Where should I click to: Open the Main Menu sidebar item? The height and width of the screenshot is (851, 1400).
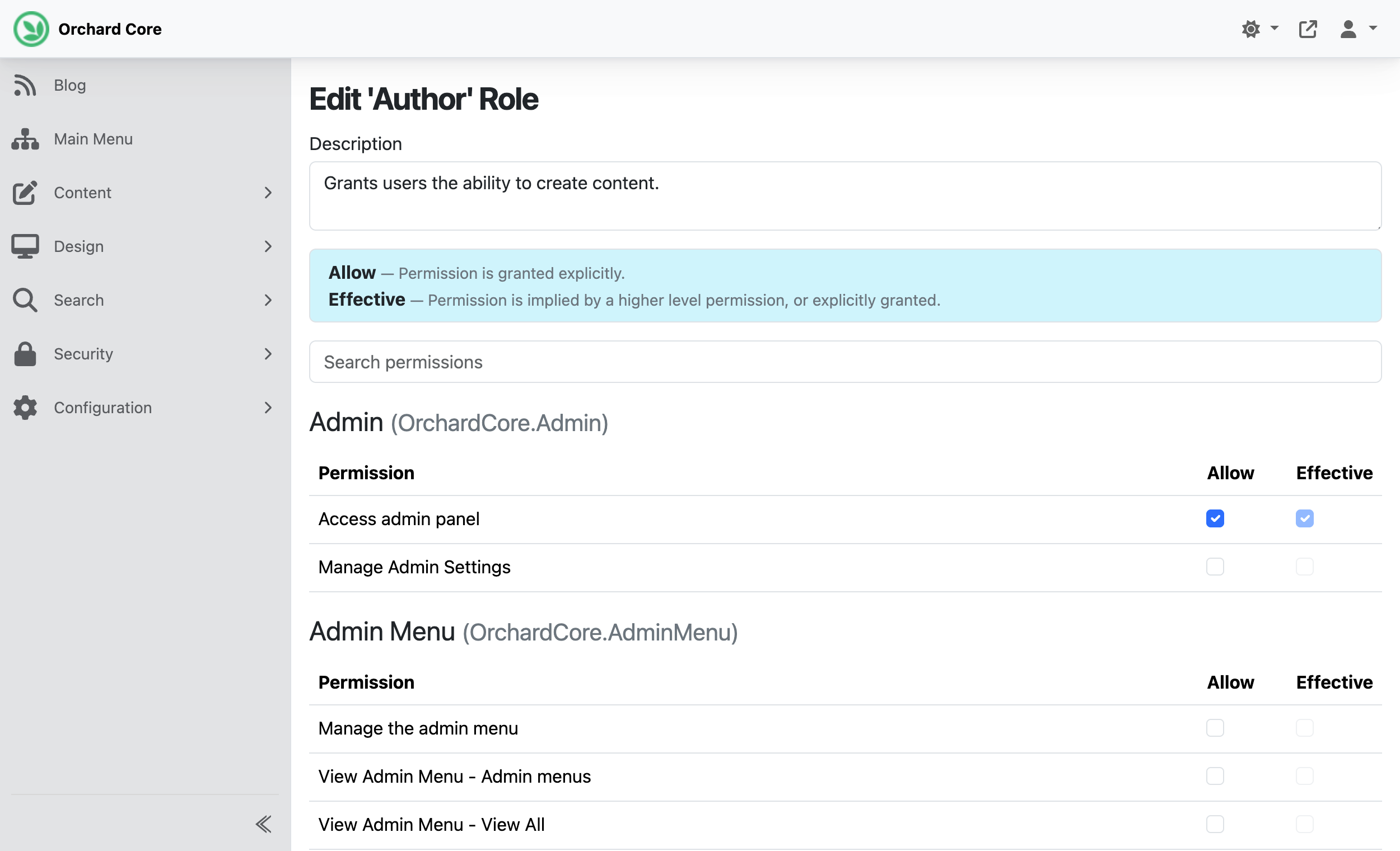coord(146,139)
